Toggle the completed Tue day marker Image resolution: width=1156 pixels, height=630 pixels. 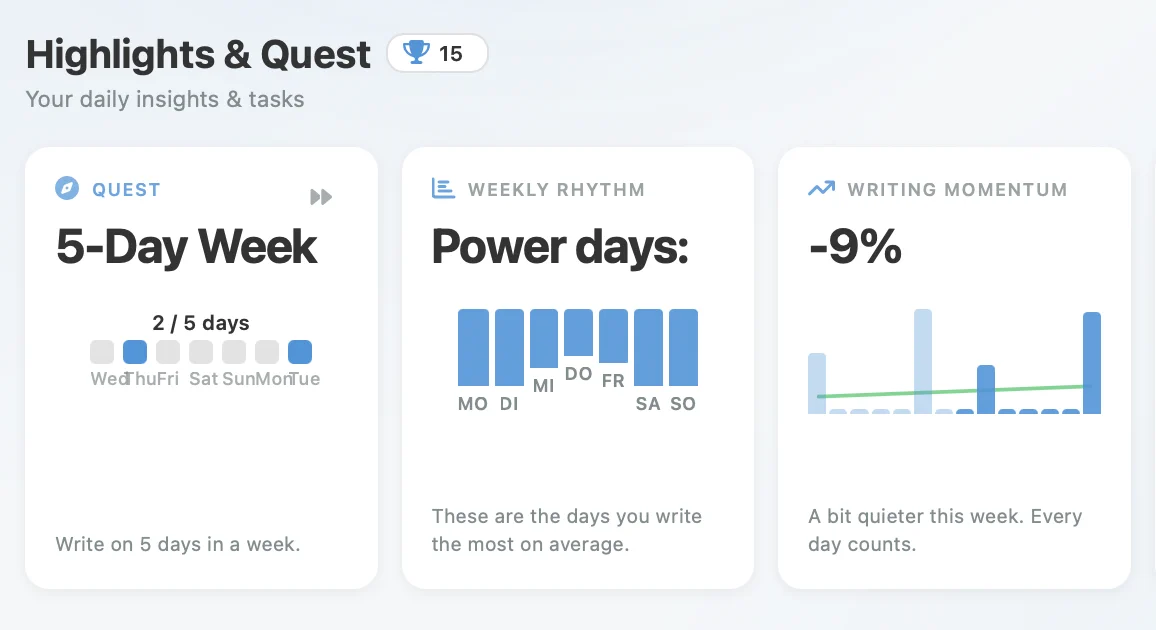click(x=299, y=351)
